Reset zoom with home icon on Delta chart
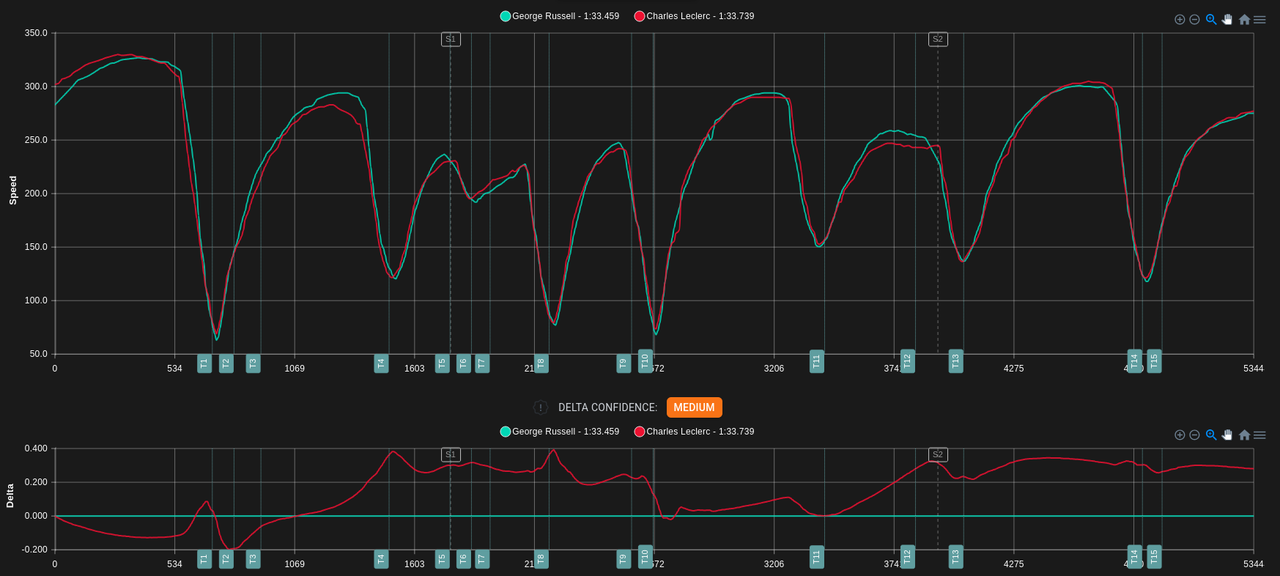Image resolution: width=1280 pixels, height=576 pixels. 1244,435
